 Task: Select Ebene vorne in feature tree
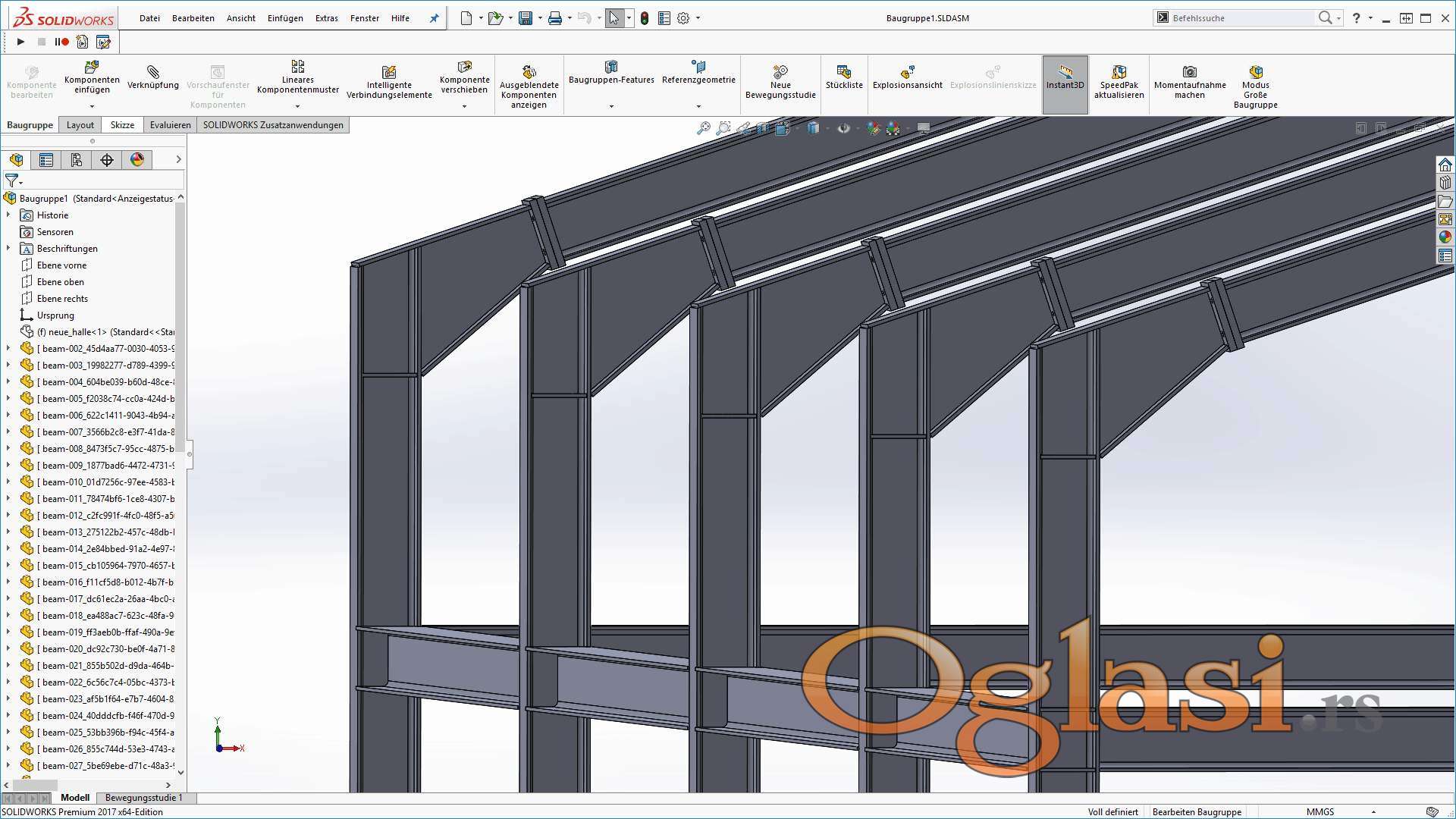click(61, 265)
